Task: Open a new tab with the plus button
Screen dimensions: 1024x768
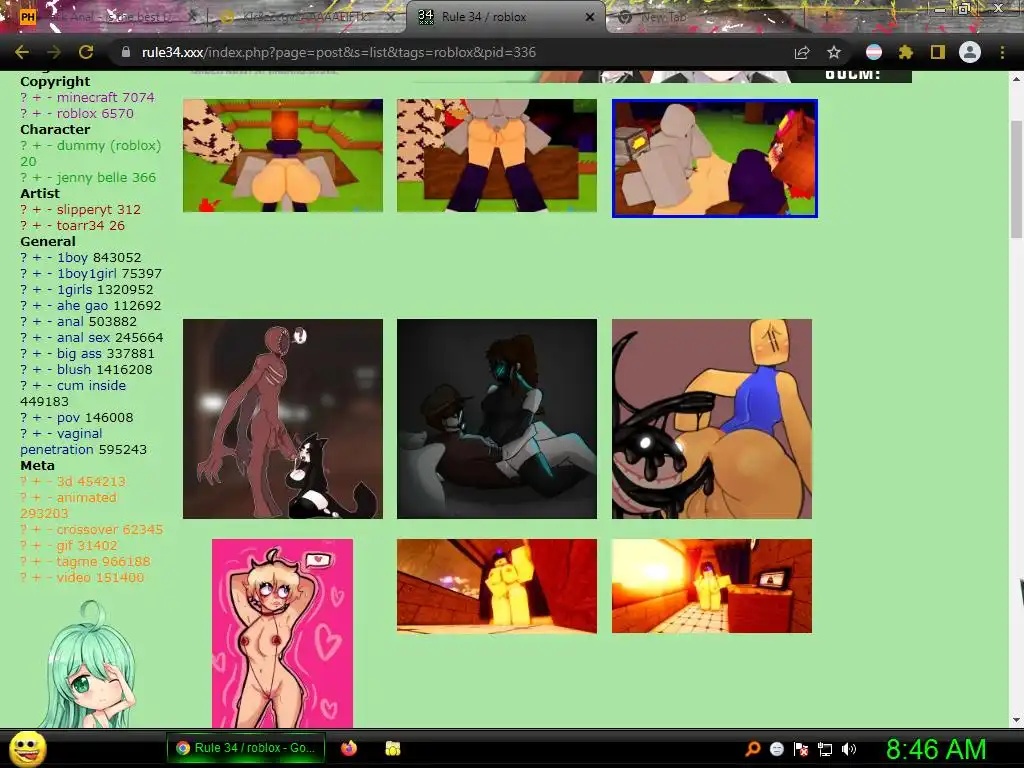Action: tap(825, 17)
